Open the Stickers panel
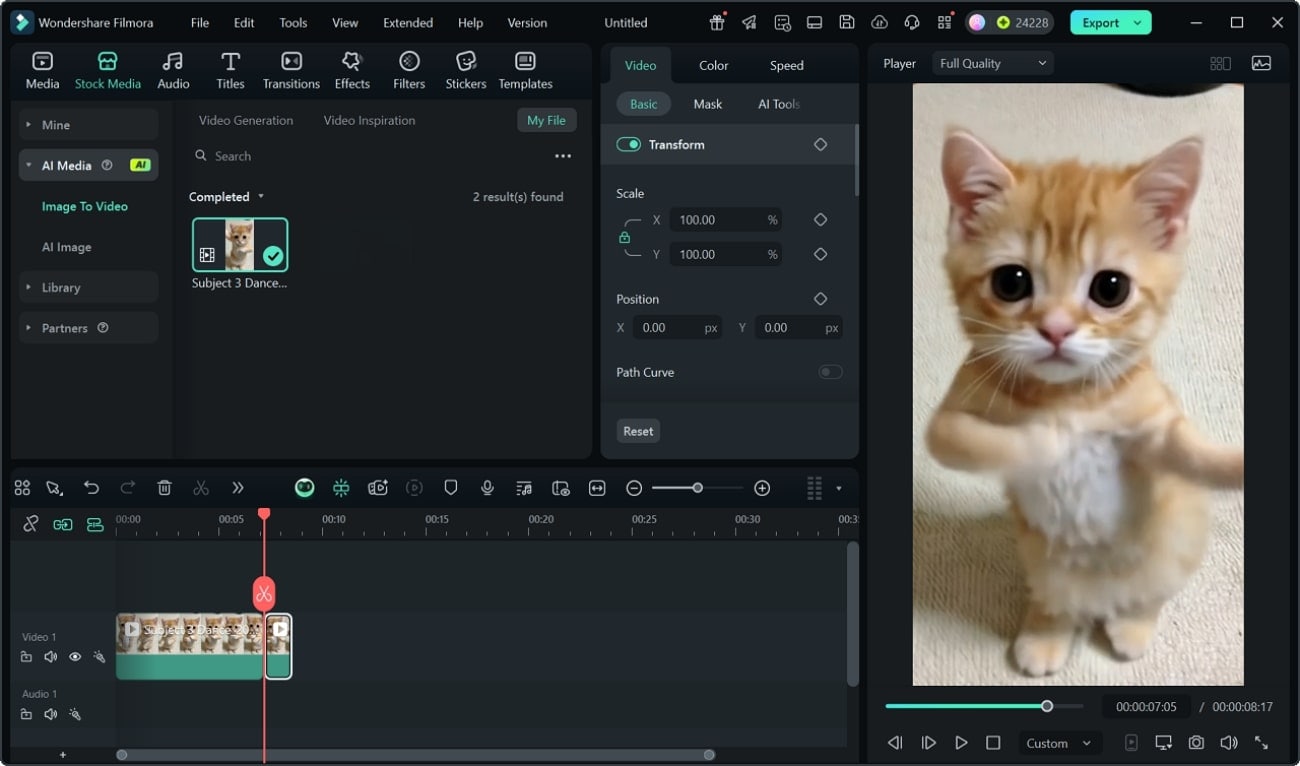The height and width of the screenshot is (766, 1300). 465,71
